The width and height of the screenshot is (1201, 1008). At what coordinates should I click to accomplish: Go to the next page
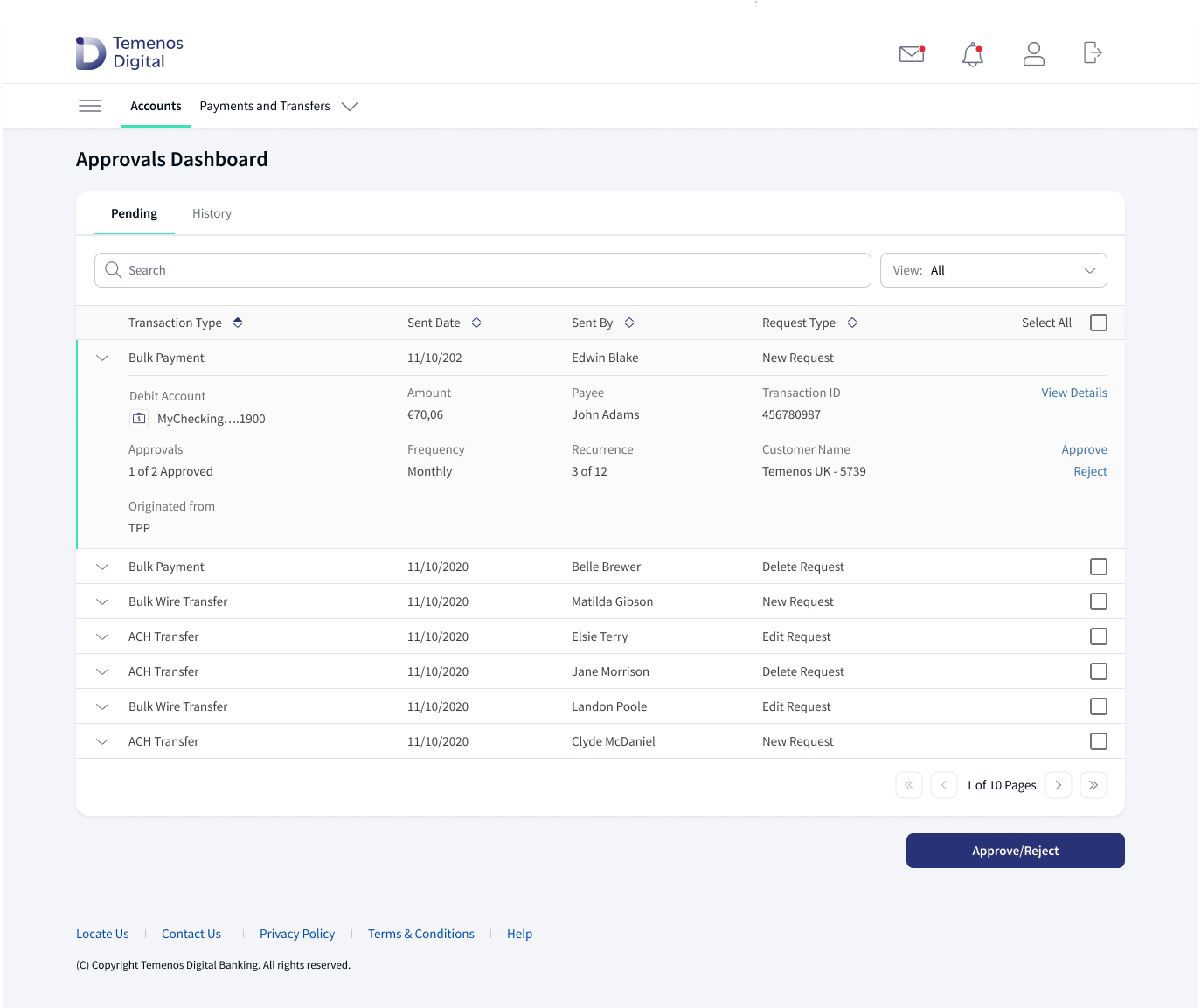(1059, 785)
